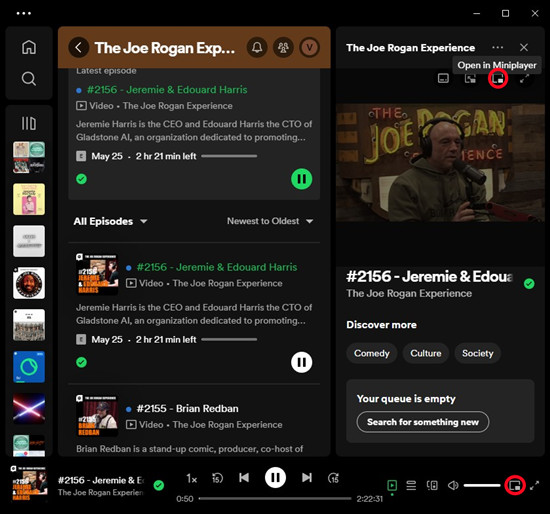Open the white-gray cover library item
550x514 pixels.
pyautogui.click(x=29, y=241)
